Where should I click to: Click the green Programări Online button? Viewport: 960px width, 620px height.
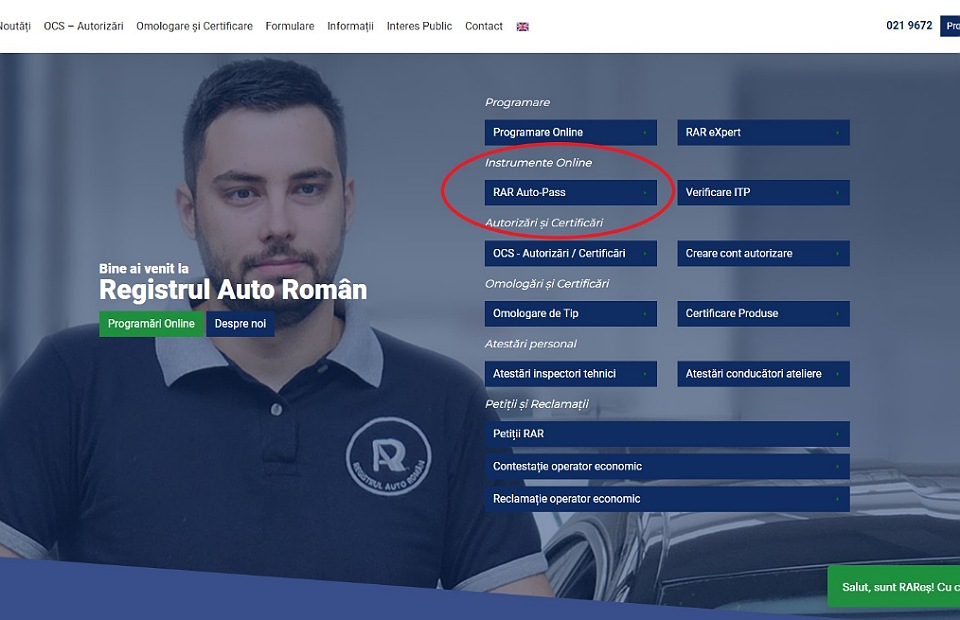pyautogui.click(x=151, y=324)
